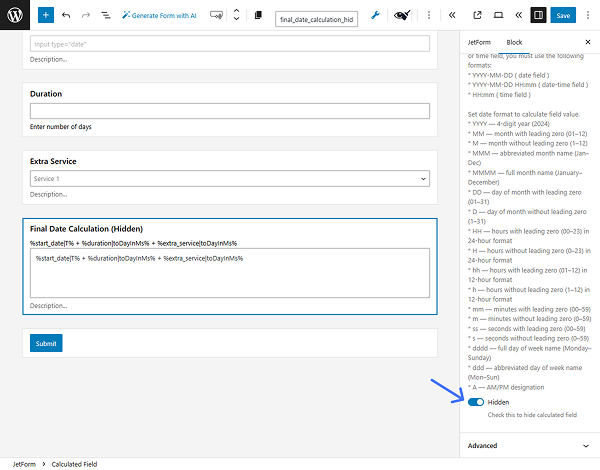
Task: Click the Duration input field
Action: 230,111
